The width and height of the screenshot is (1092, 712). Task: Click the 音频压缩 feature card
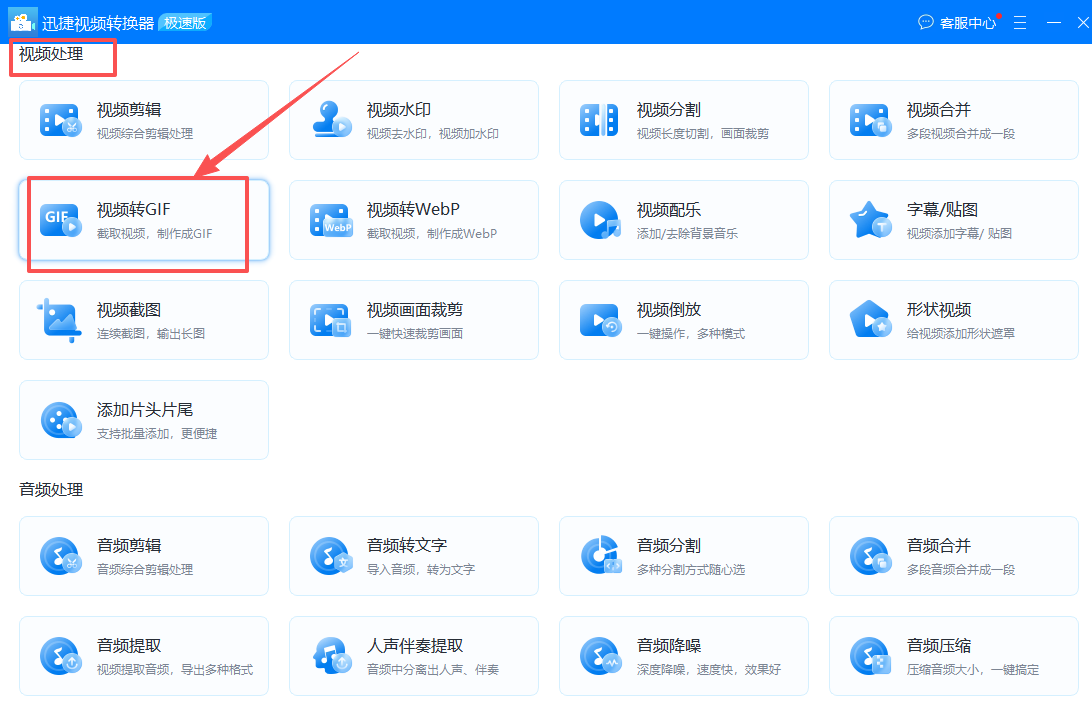click(x=954, y=656)
